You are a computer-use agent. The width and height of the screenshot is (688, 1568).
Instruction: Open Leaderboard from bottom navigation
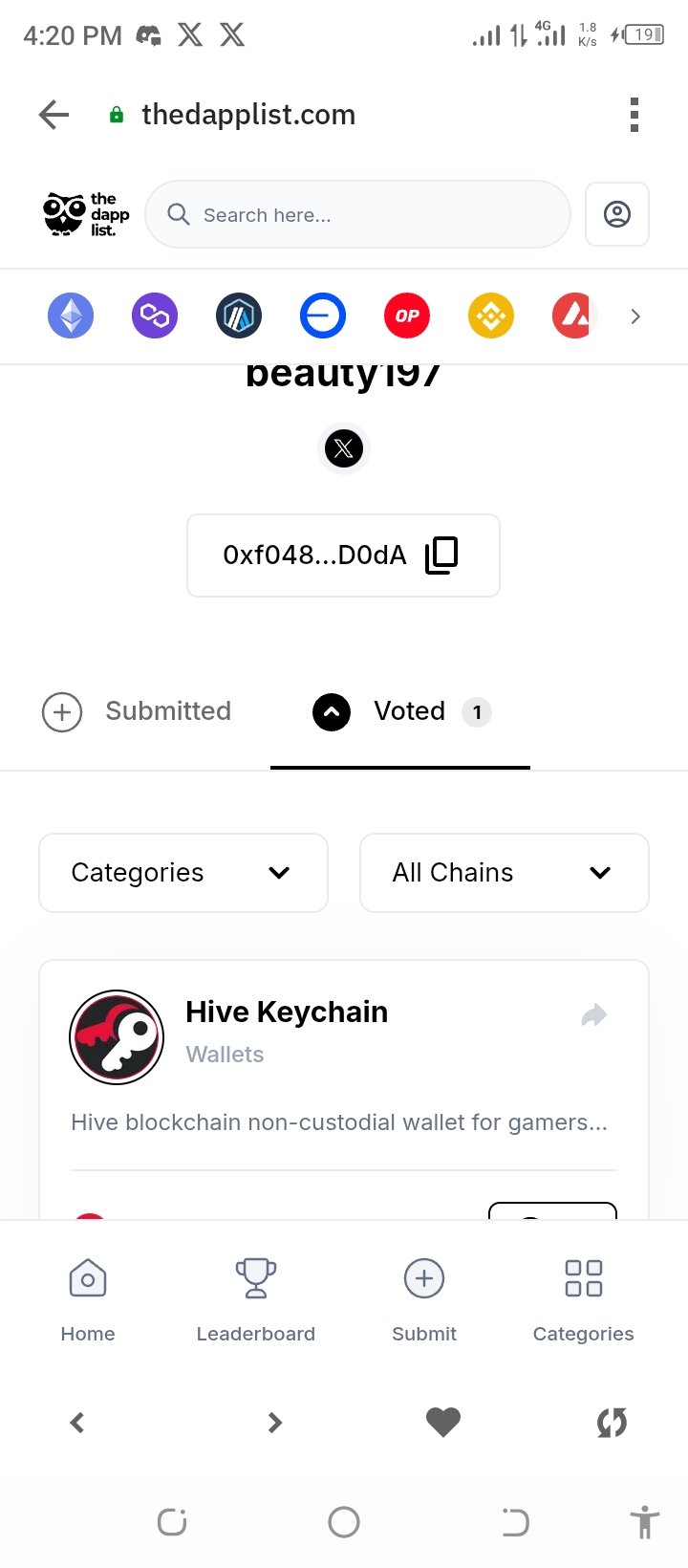point(256,1300)
